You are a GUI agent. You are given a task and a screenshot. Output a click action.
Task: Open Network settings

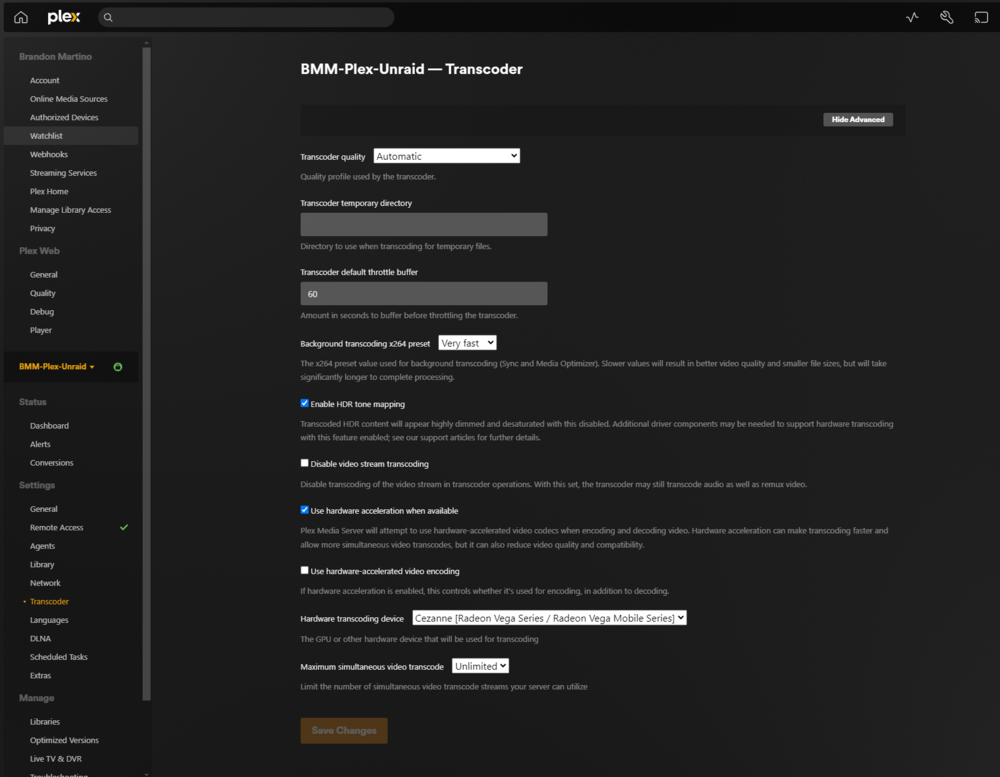click(x=45, y=583)
